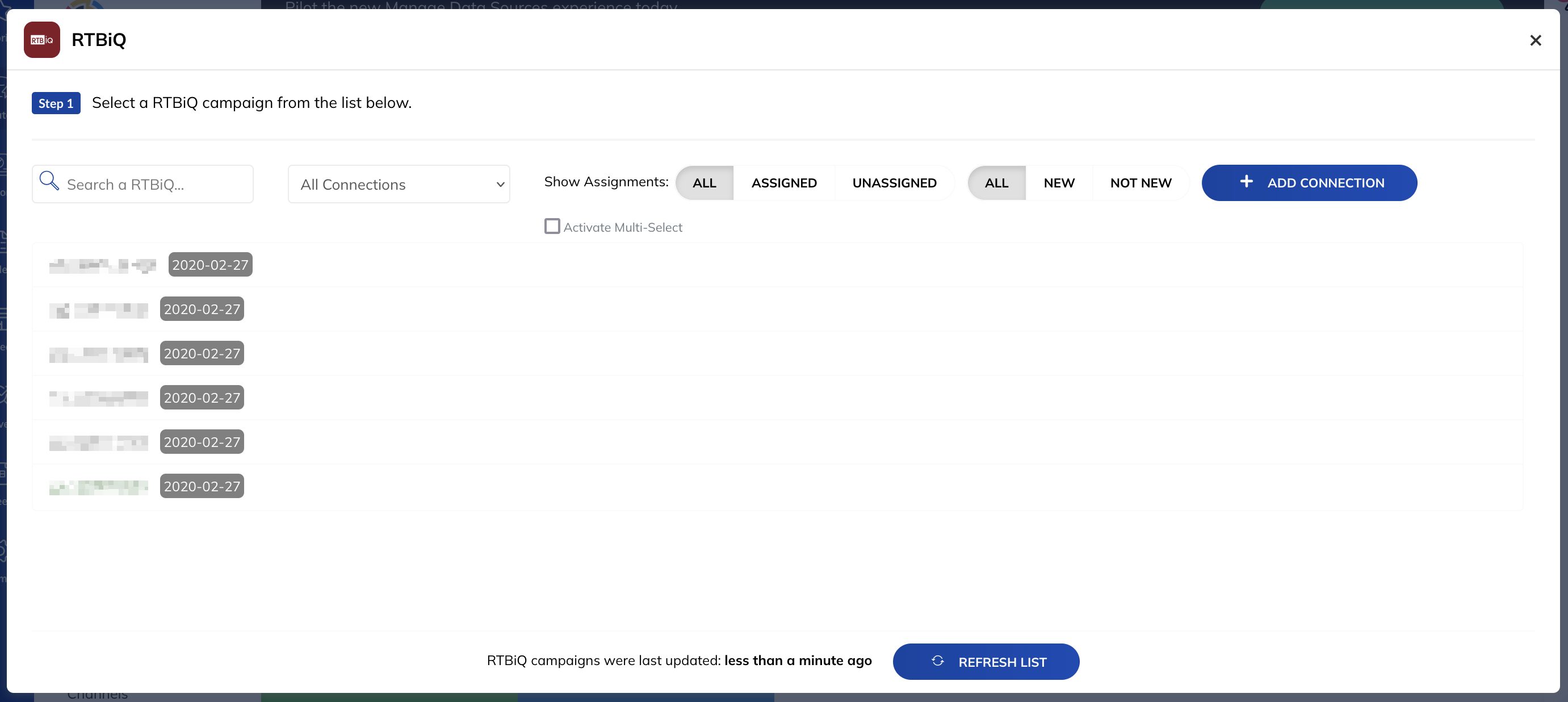
Task: Select ALL under Show Assignments
Action: [705, 183]
